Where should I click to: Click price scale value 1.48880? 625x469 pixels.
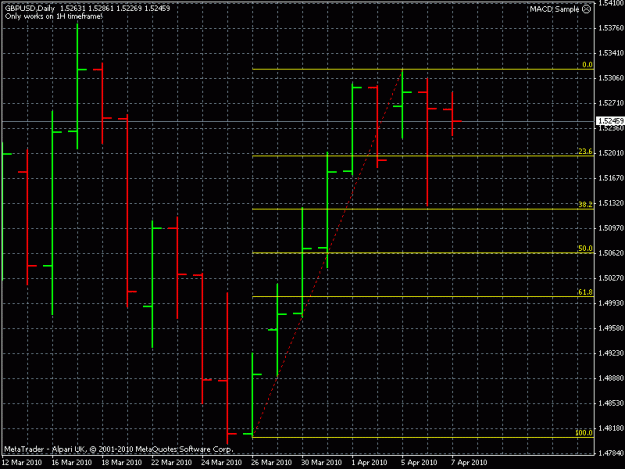coord(611,378)
